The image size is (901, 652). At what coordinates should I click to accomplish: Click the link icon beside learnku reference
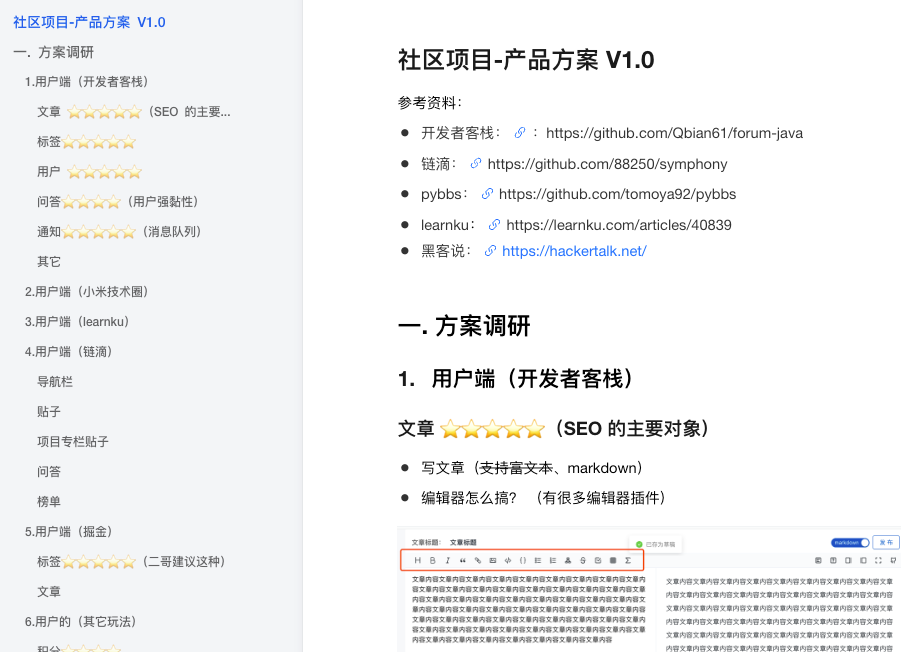(x=494, y=225)
